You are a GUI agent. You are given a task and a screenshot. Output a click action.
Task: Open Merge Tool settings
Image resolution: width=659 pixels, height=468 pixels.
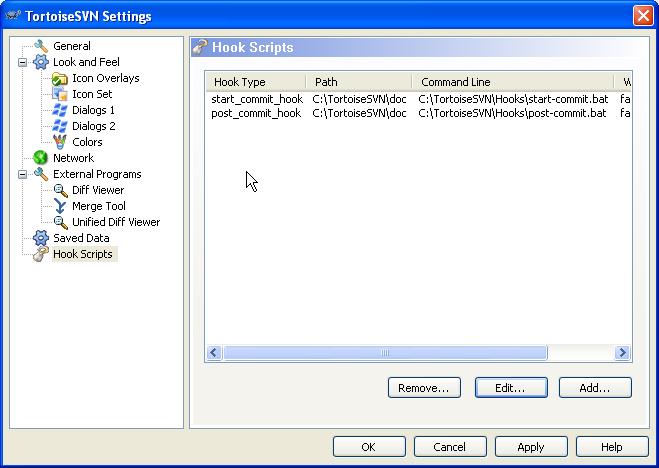pyautogui.click(x=99, y=206)
